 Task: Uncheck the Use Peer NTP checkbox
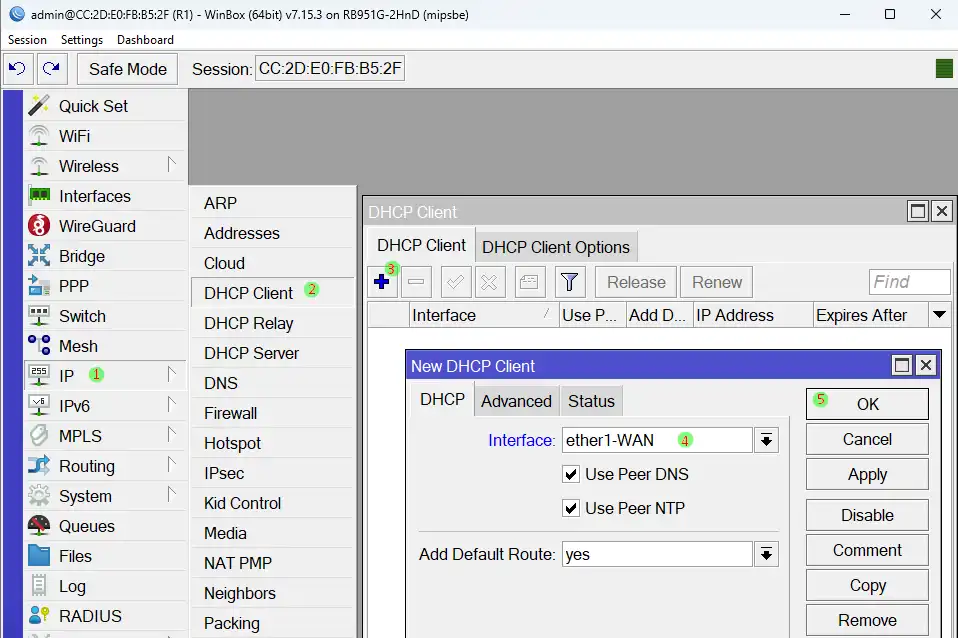point(571,508)
